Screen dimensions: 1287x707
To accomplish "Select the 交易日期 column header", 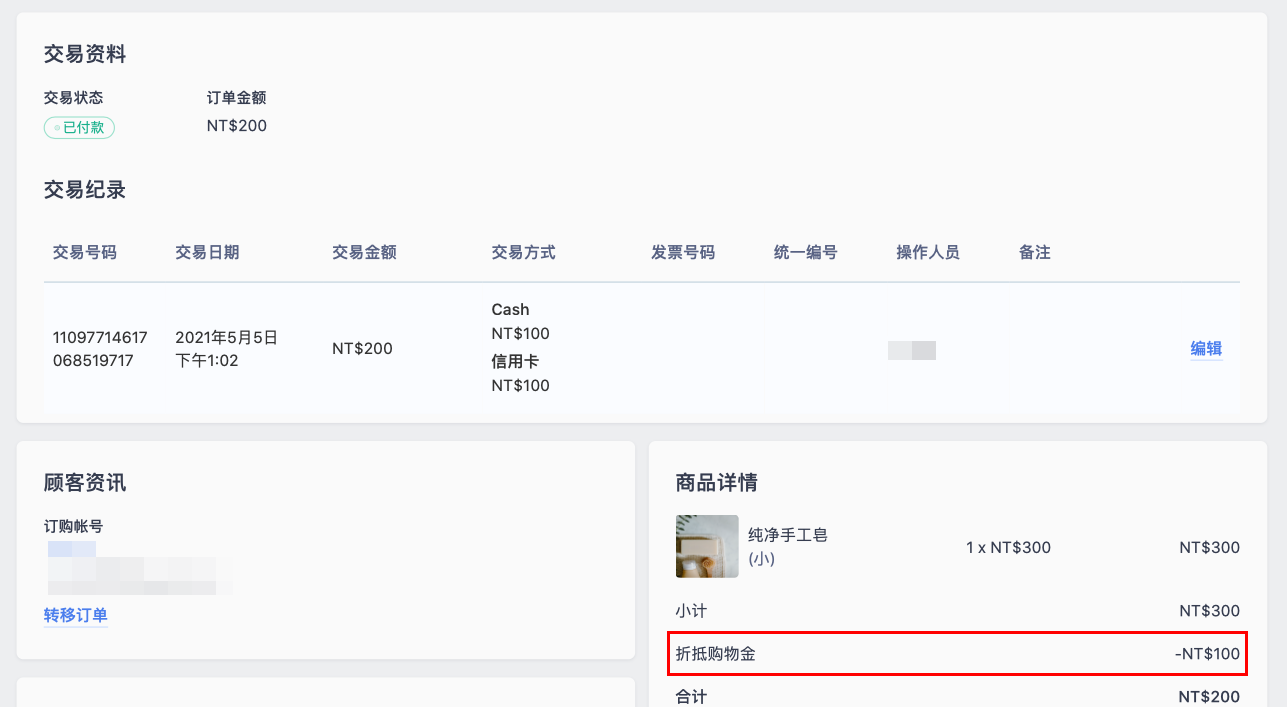I will (207, 252).
